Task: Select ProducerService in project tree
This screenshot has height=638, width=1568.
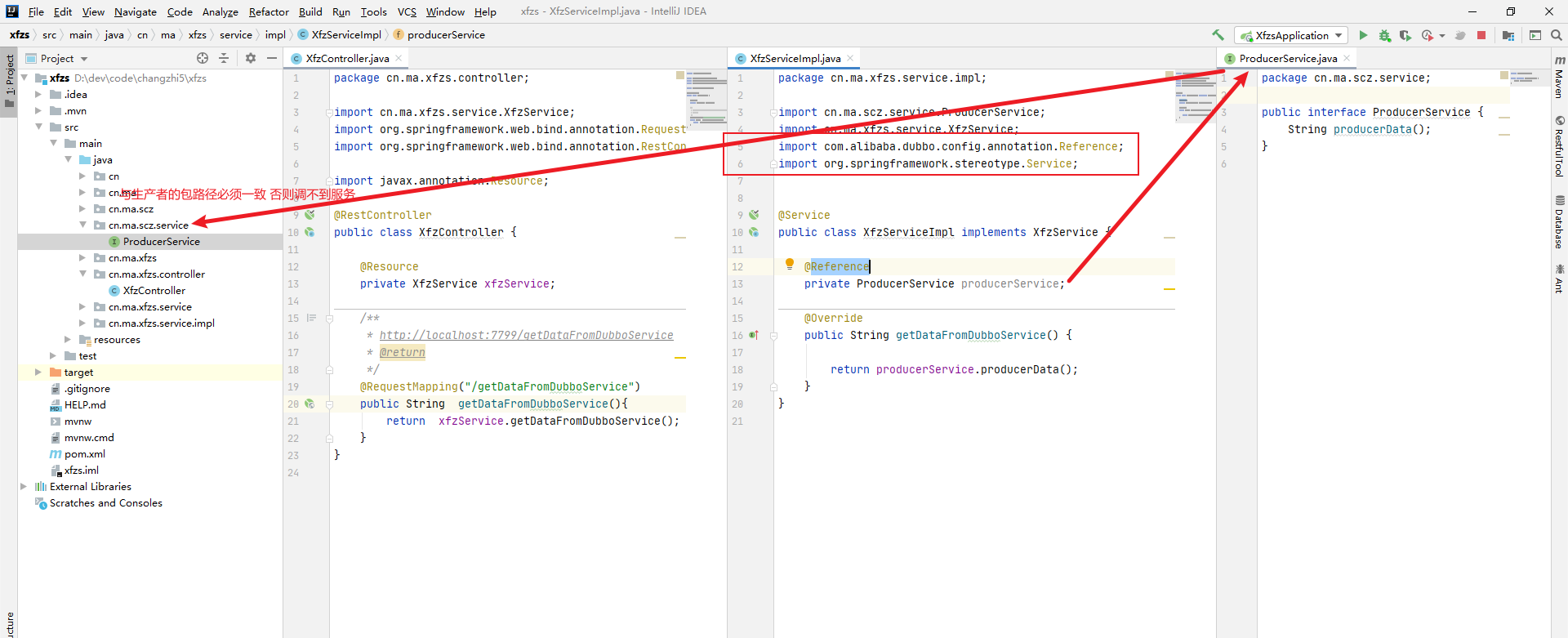Action: tap(161, 242)
